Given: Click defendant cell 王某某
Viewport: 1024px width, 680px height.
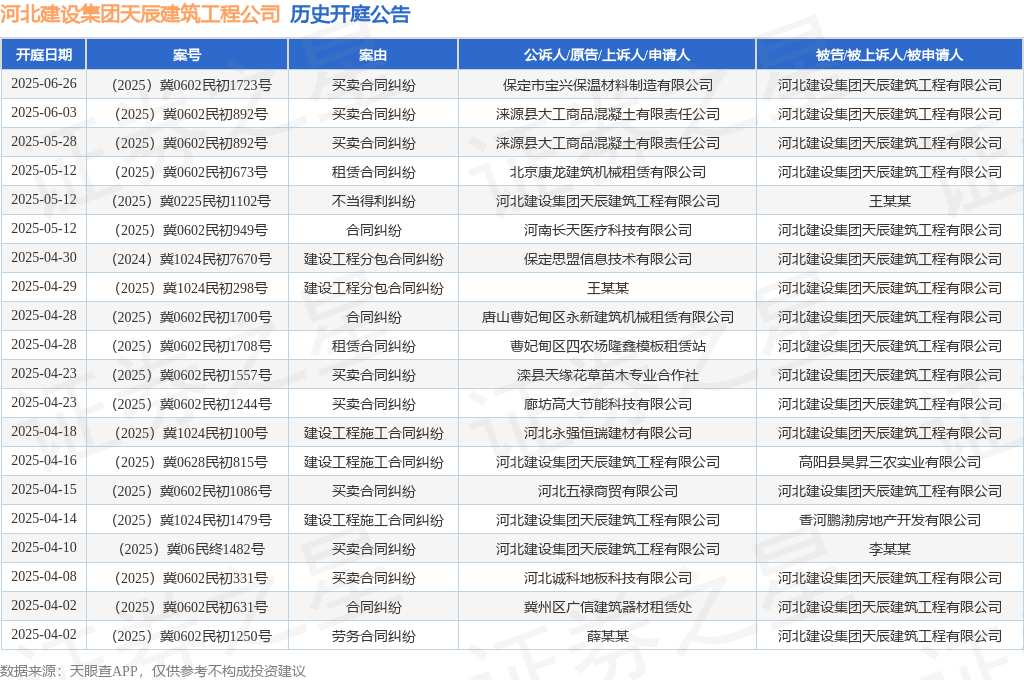Looking at the screenshot, I should point(889,201).
